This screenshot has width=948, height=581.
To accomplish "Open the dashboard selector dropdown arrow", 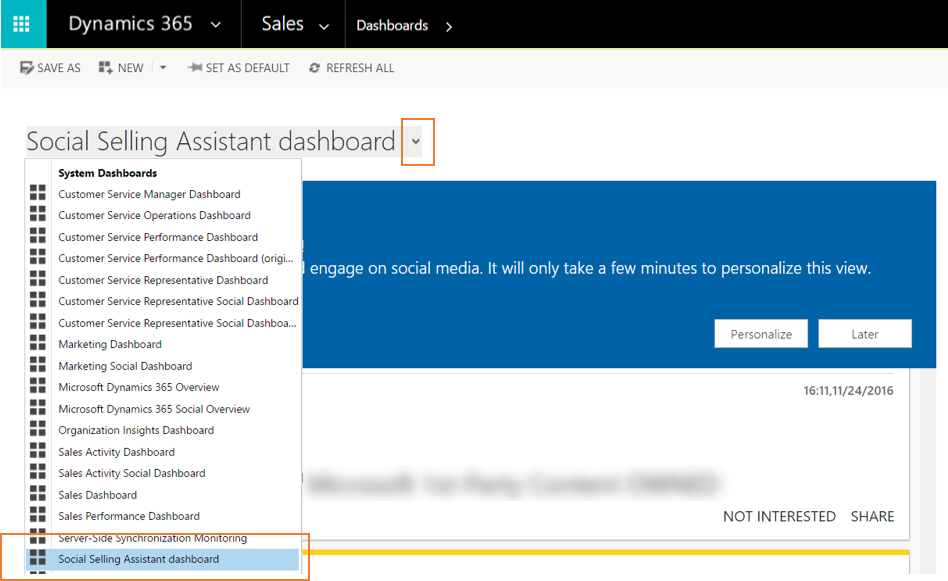I will (416, 141).
